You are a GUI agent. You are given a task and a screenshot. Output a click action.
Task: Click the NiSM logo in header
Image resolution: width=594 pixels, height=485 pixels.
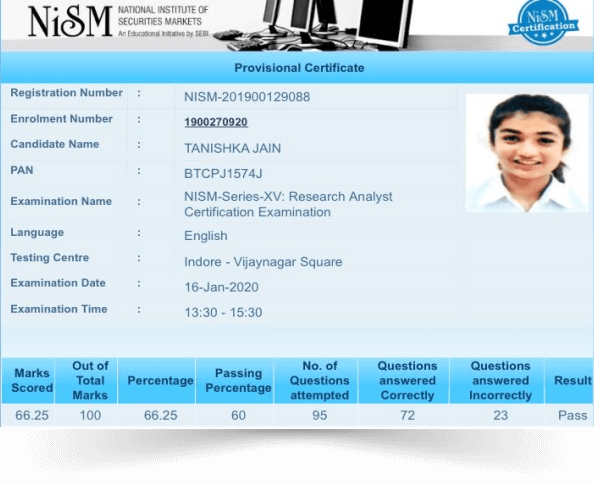(70, 22)
